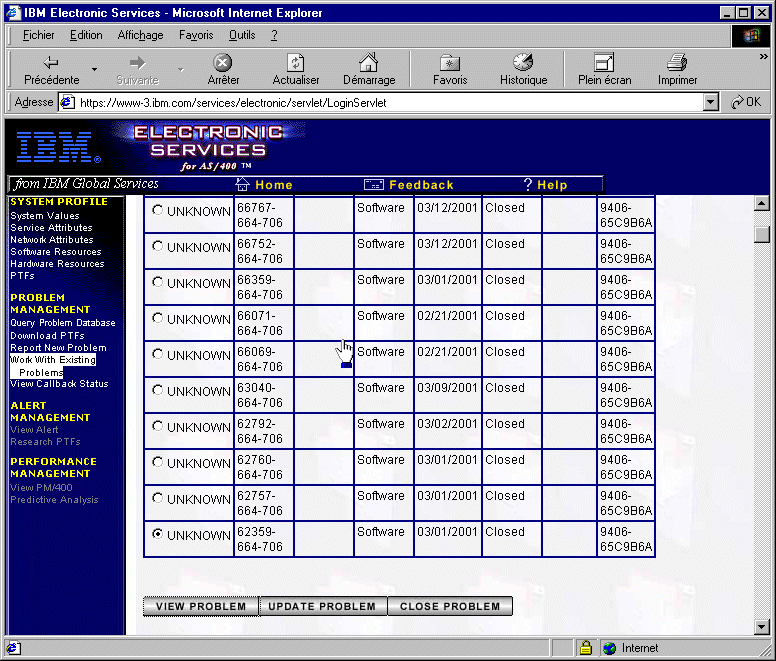This screenshot has width=776, height=661.
Task: Go back with the Précédente arrow
Action: 51,70
